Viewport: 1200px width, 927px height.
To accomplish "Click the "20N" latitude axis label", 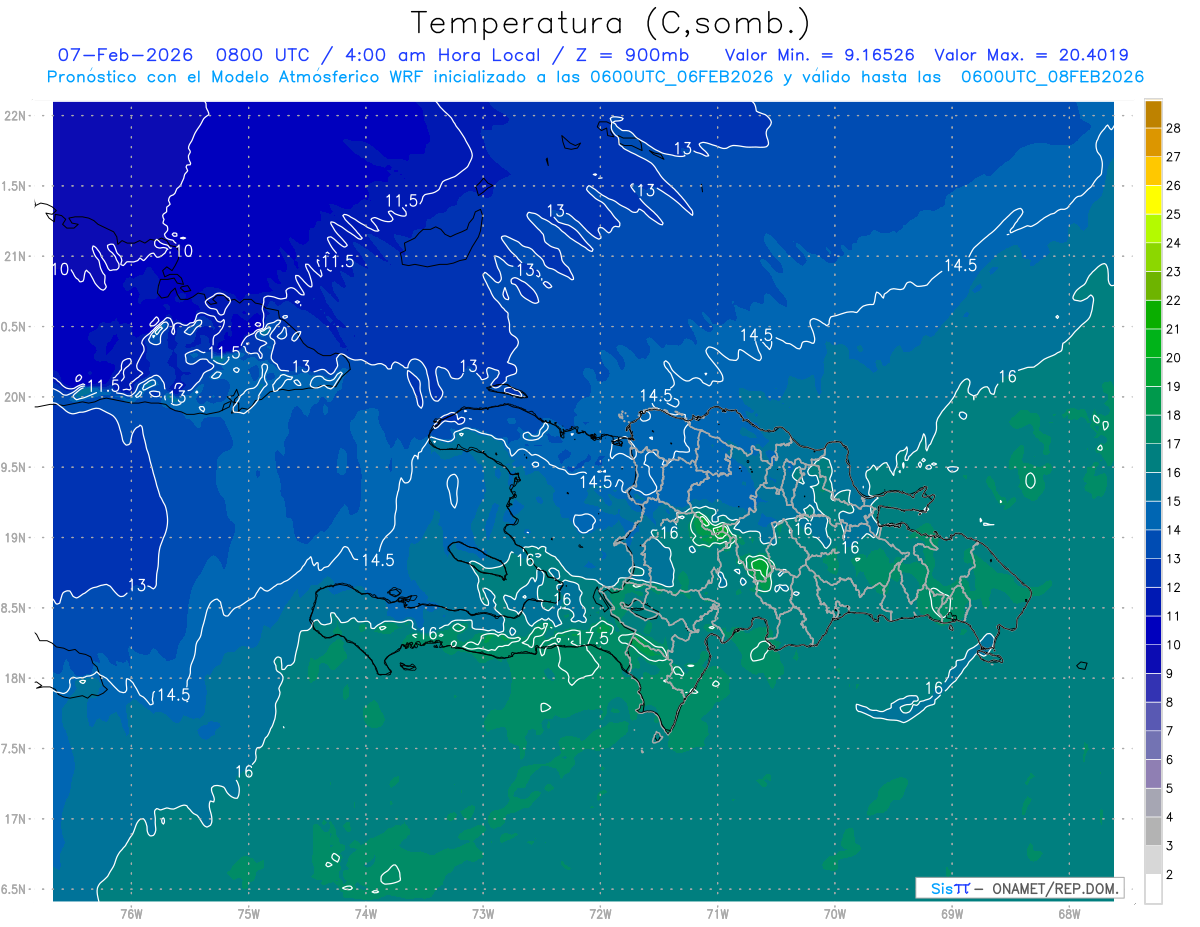I will pos(15,397).
